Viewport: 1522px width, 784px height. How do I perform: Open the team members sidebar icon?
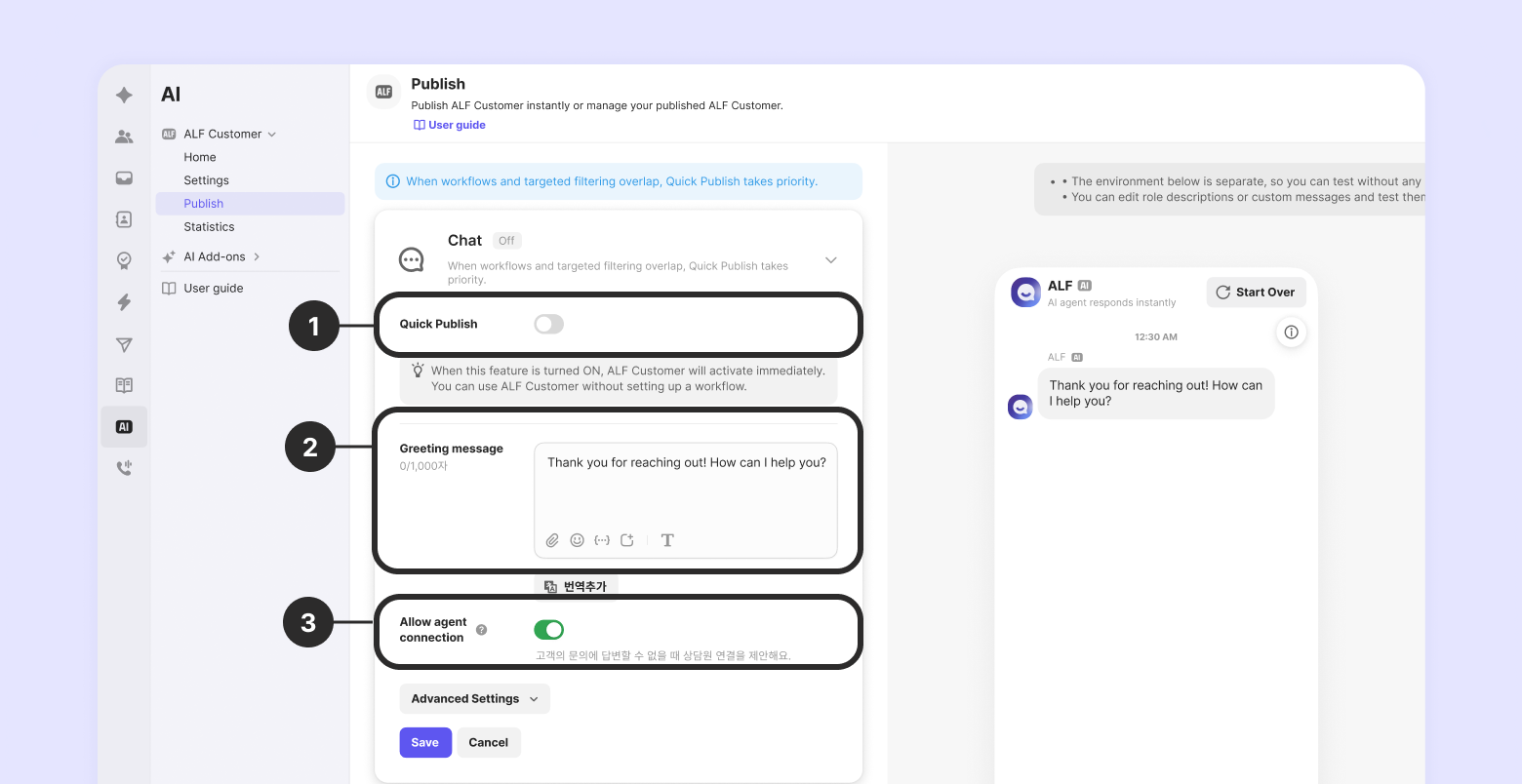pyautogui.click(x=124, y=137)
